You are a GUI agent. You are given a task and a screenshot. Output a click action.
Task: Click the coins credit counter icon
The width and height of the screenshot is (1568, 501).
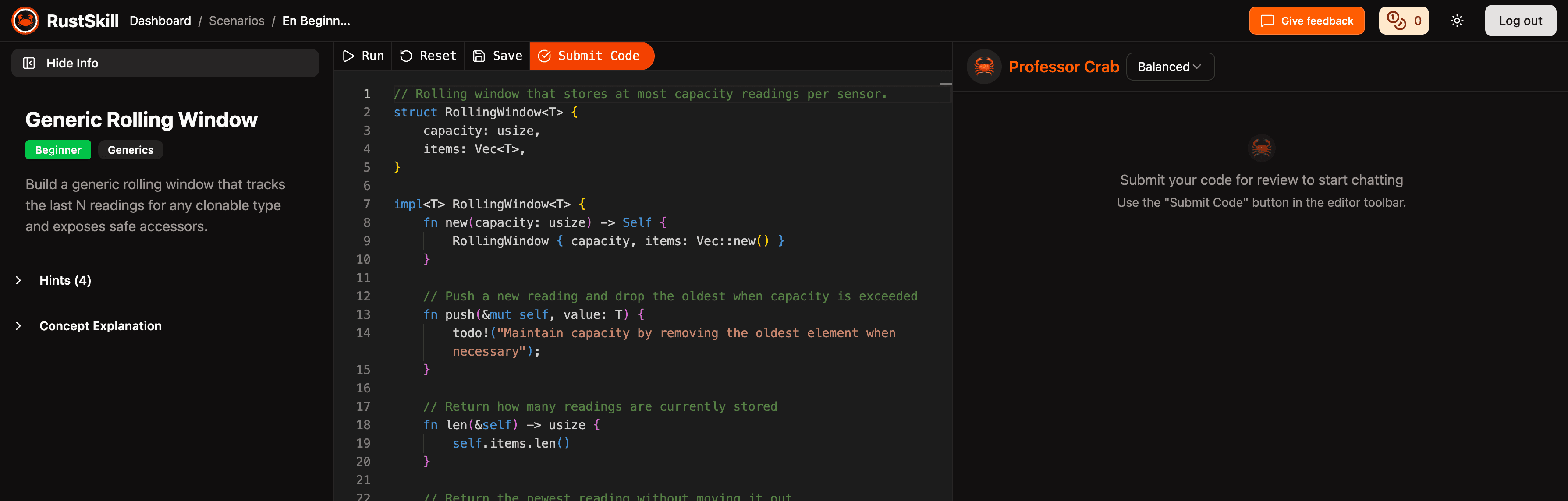(1396, 21)
